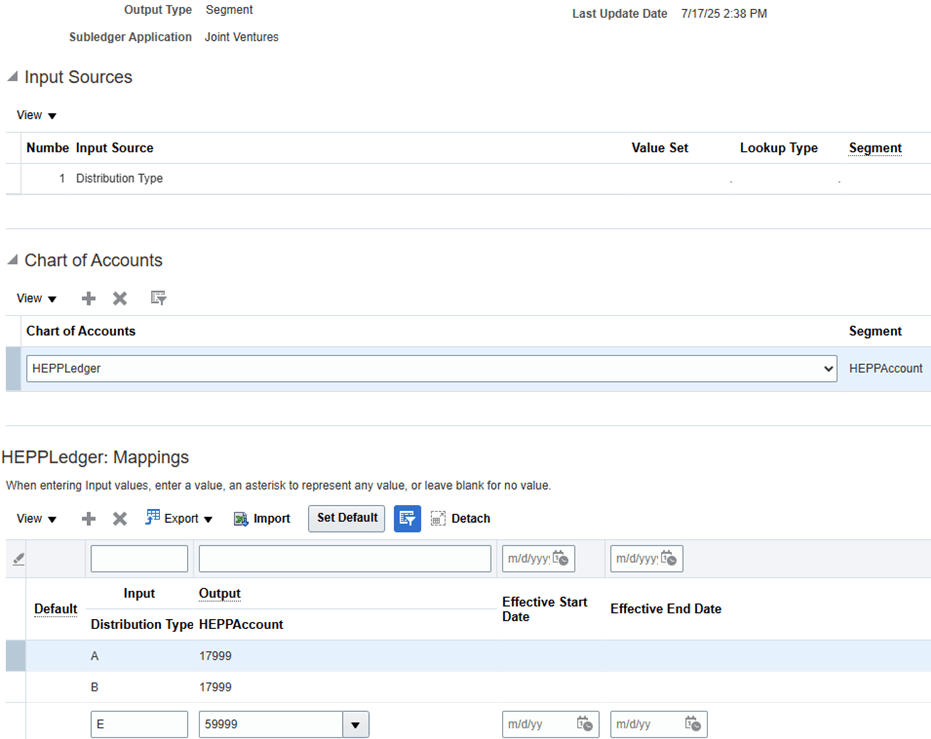Click the Input filter text field
The height and width of the screenshot is (739, 931).
point(139,559)
